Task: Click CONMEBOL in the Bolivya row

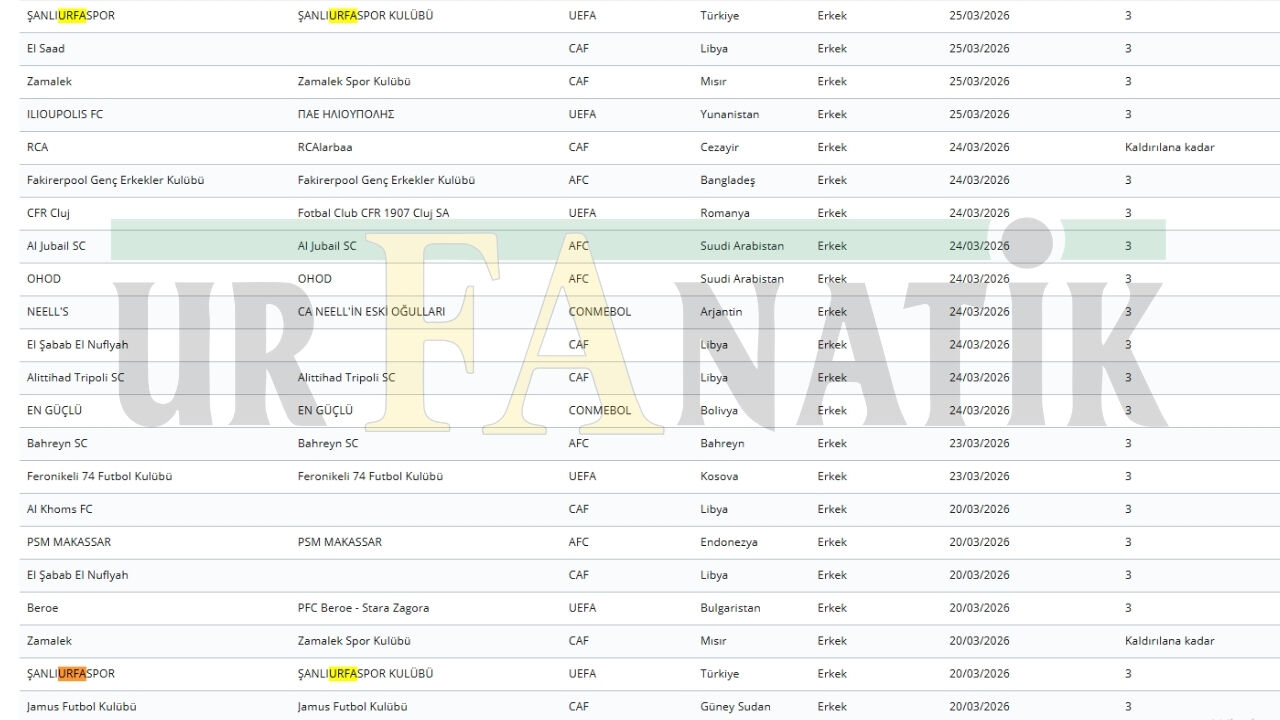Action: 600,410
